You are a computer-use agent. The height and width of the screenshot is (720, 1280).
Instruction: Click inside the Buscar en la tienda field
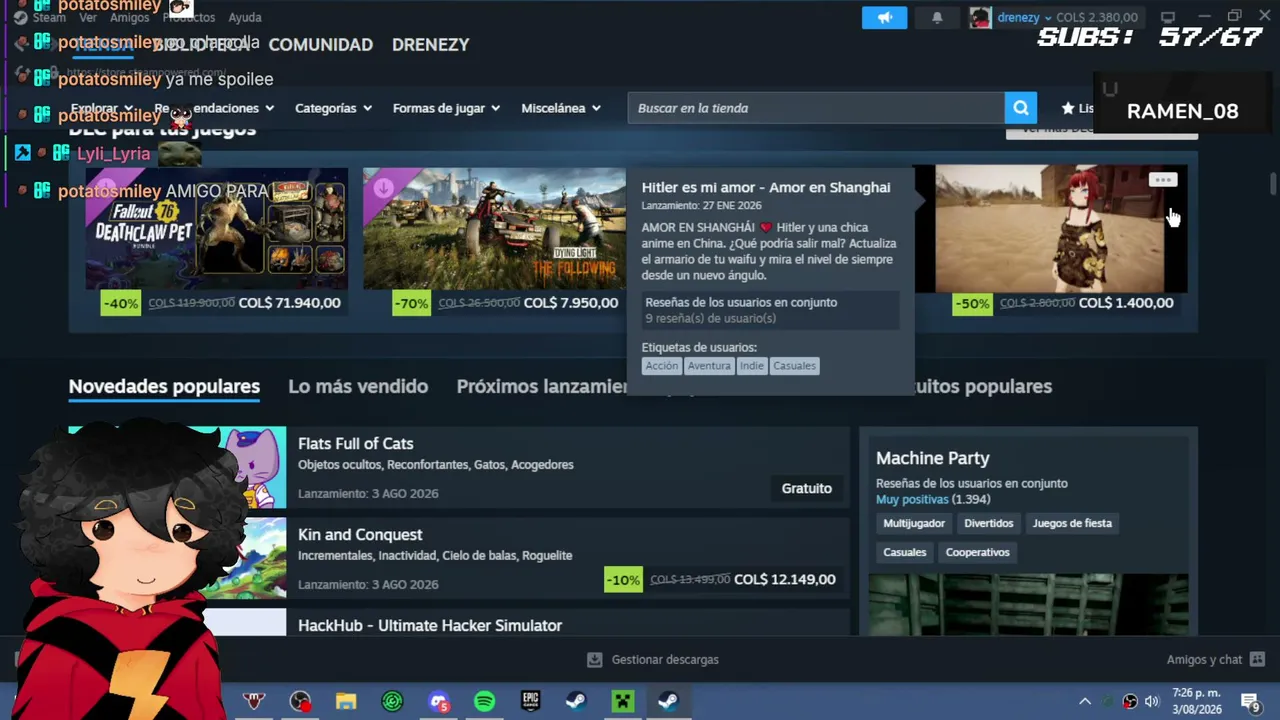pyautogui.click(x=816, y=108)
